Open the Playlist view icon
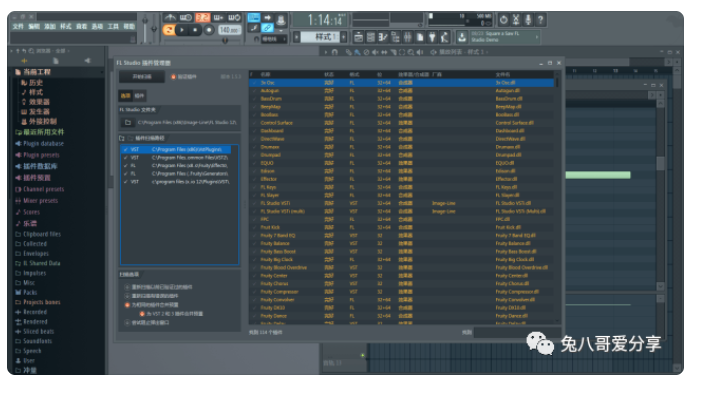This screenshot has width=702, height=394. coord(359,37)
